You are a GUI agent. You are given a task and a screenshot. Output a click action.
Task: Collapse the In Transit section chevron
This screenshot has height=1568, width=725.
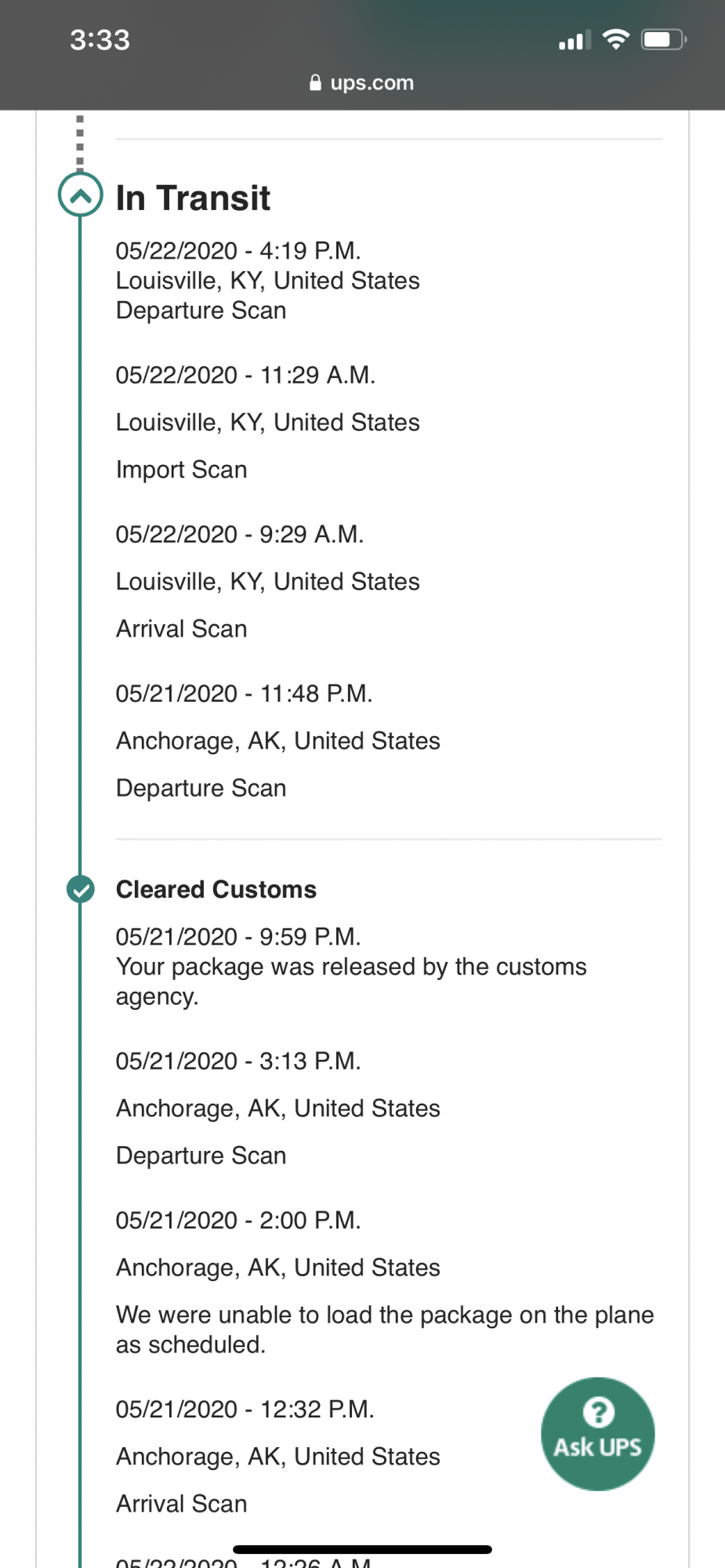pos(81,195)
